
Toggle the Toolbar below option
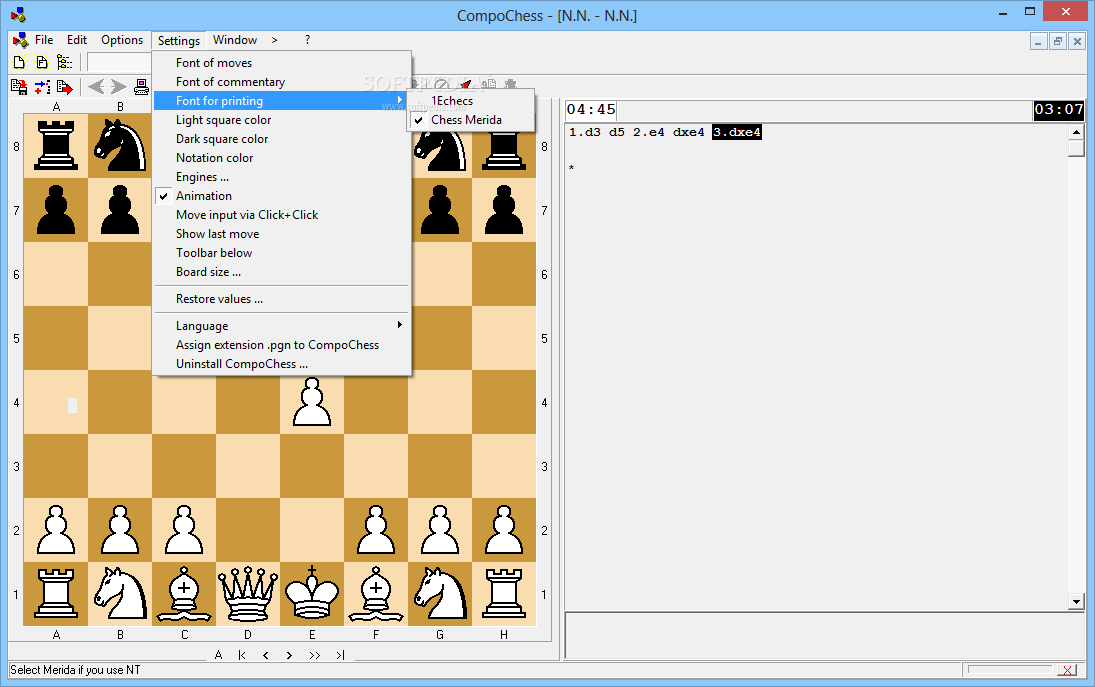(x=282, y=252)
